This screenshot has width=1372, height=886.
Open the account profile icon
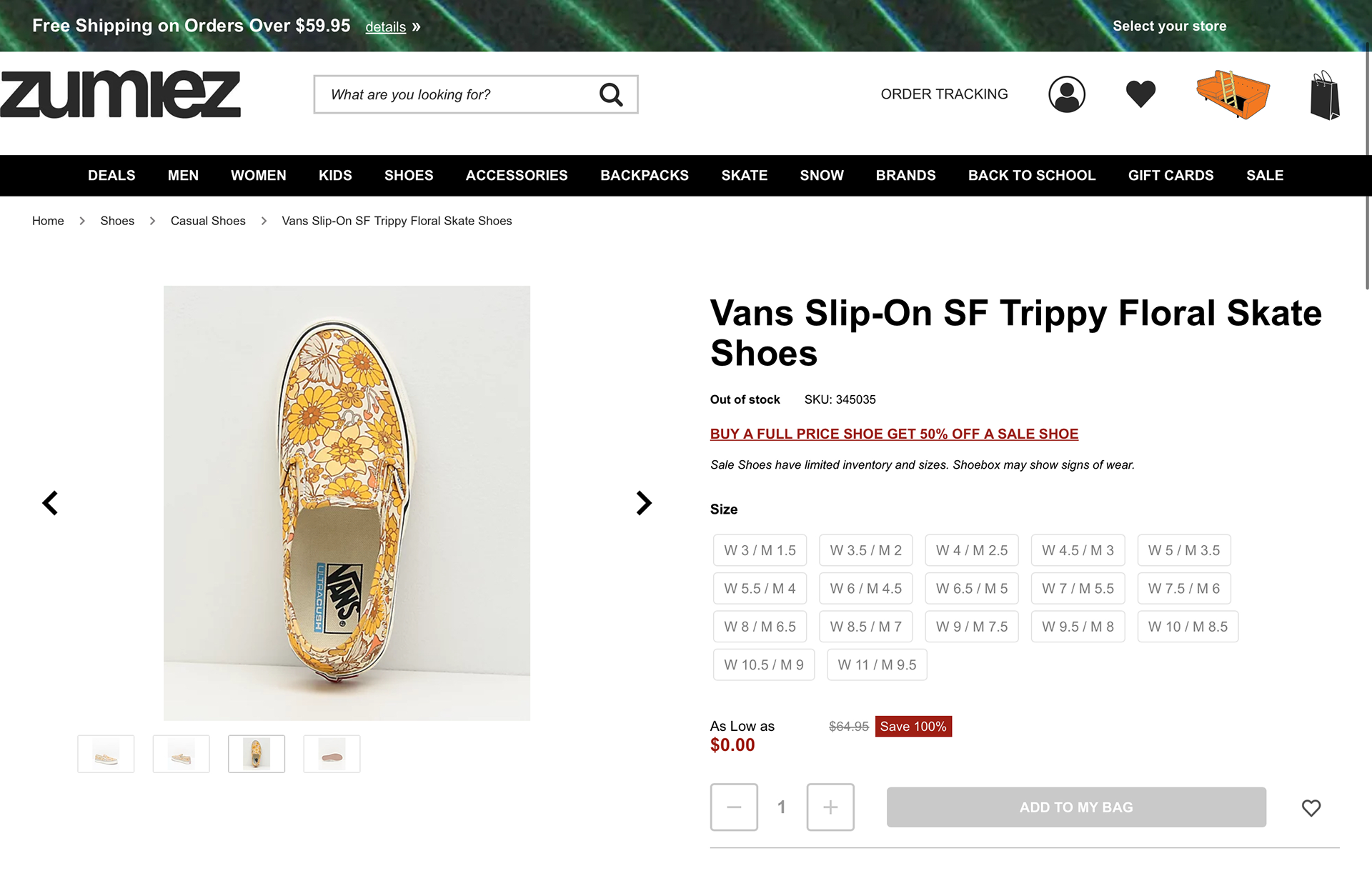[x=1066, y=94]
